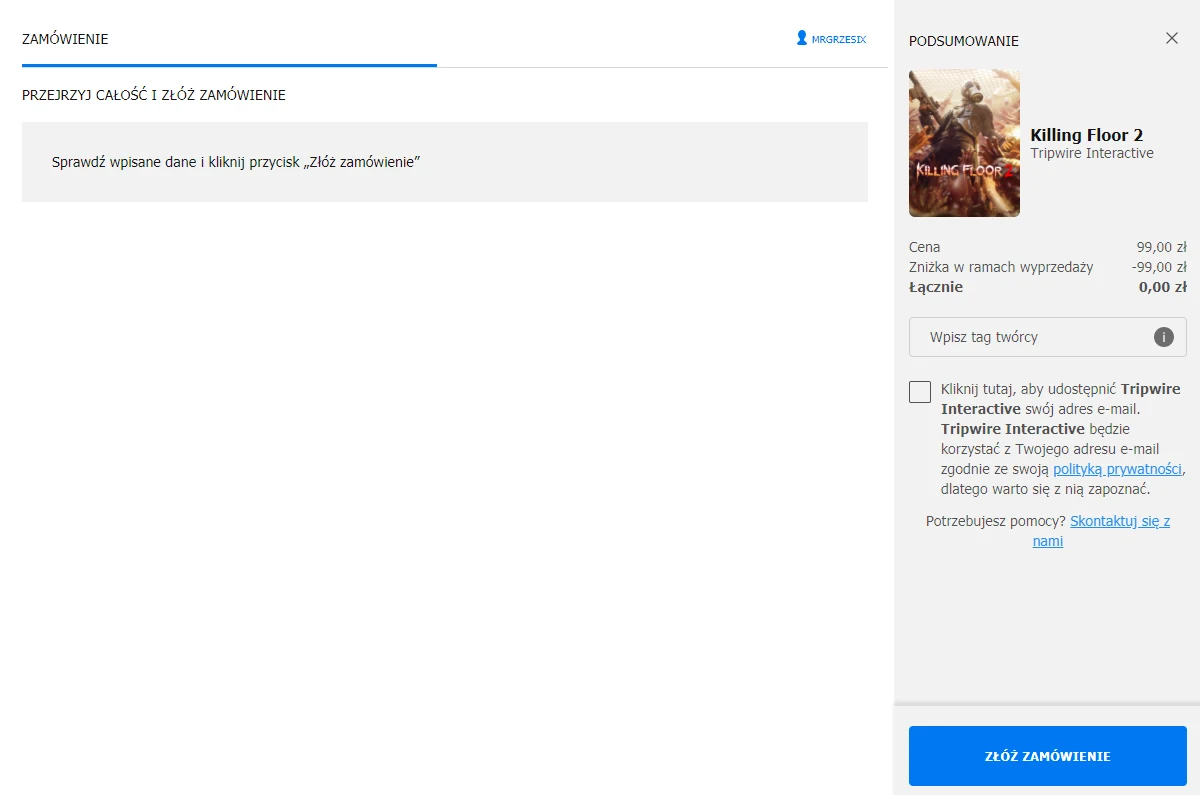Select the user silhouette next to MRGRZESIX
The image size is (1200, 795).
[x=800, y=37]
